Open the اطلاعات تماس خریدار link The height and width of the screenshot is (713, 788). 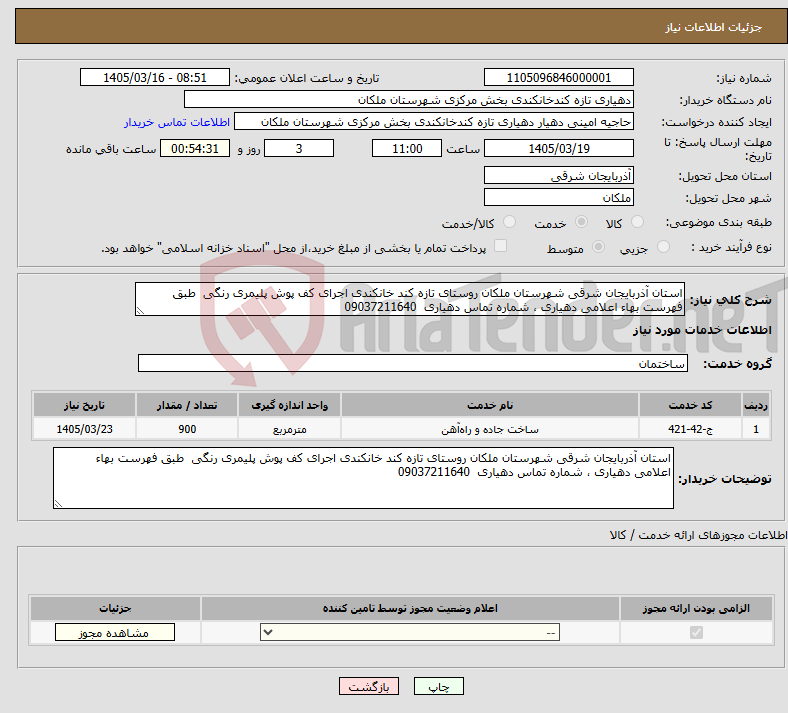(x=177, y=122)
